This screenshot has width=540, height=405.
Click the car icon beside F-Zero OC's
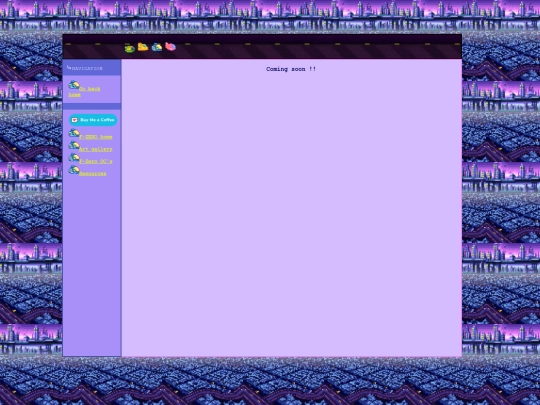pyautogui.click(x=74, y=157)
